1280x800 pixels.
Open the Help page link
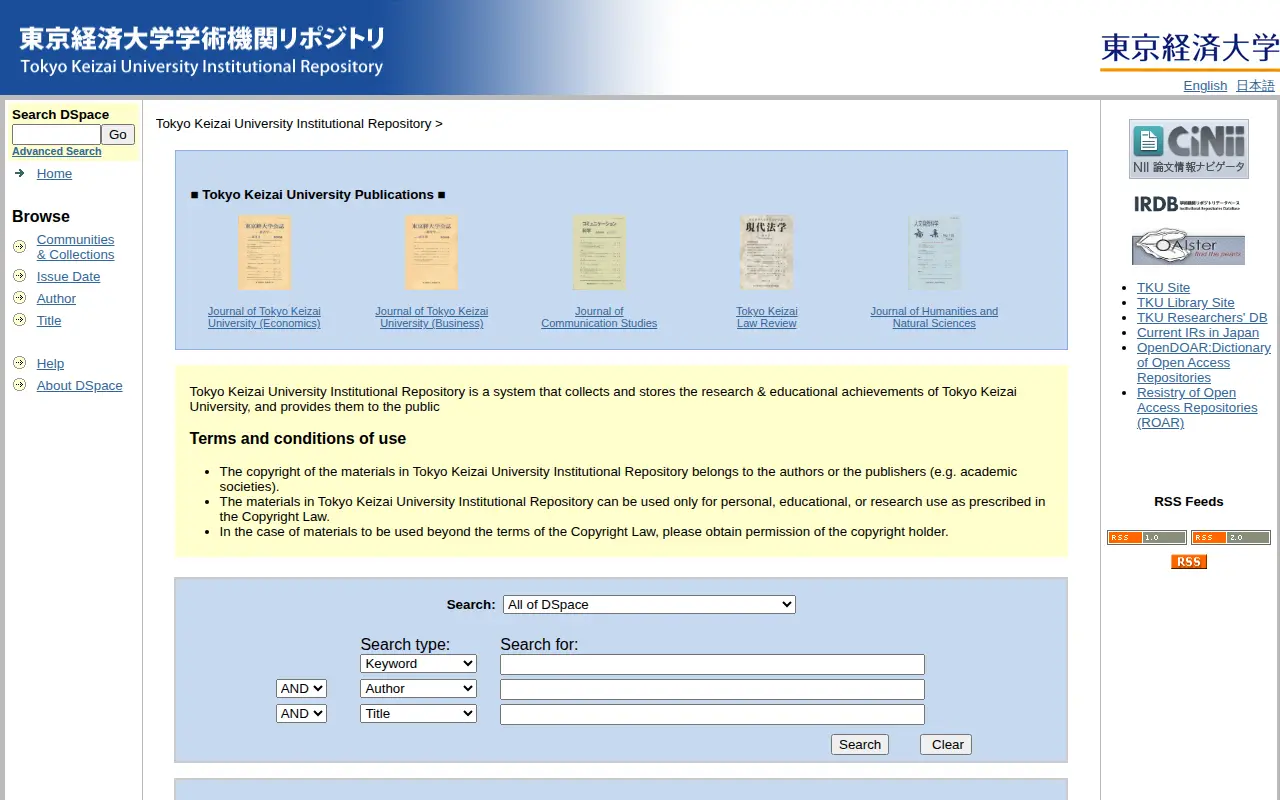(50, 363)
